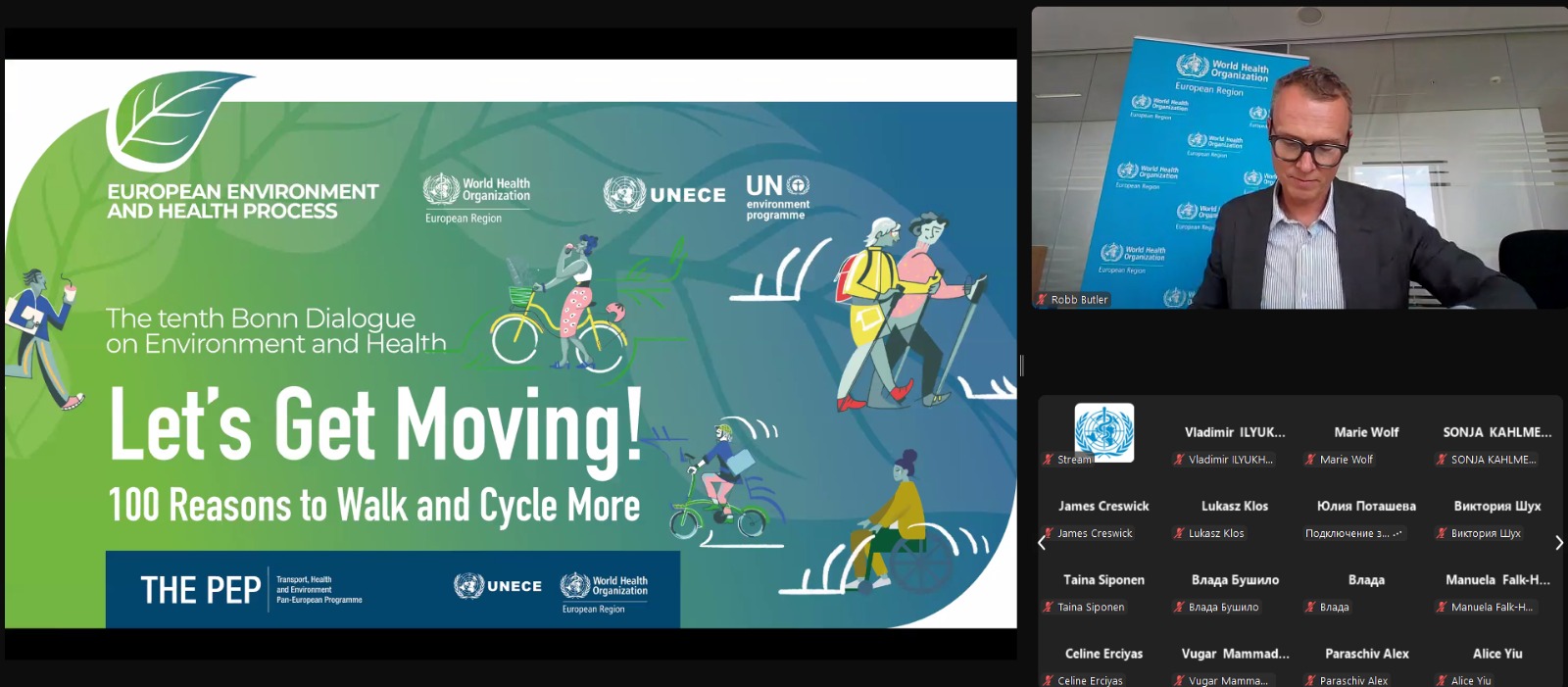
Task: Click the WHO logo avatar of Stream
Action: (1103, 431)
